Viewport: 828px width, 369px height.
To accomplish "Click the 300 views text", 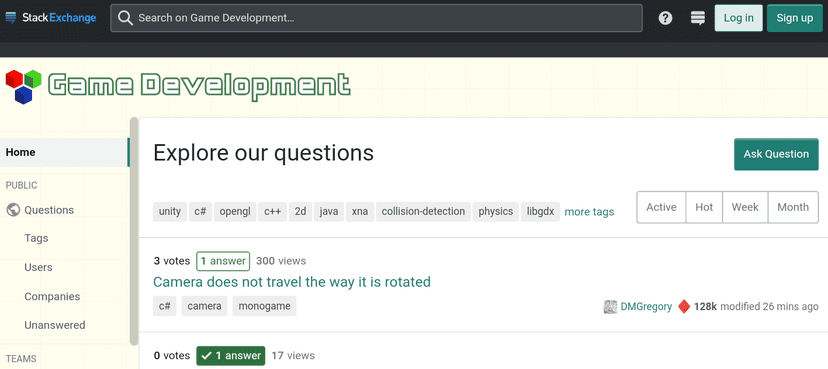I will (x=281, y=261).
